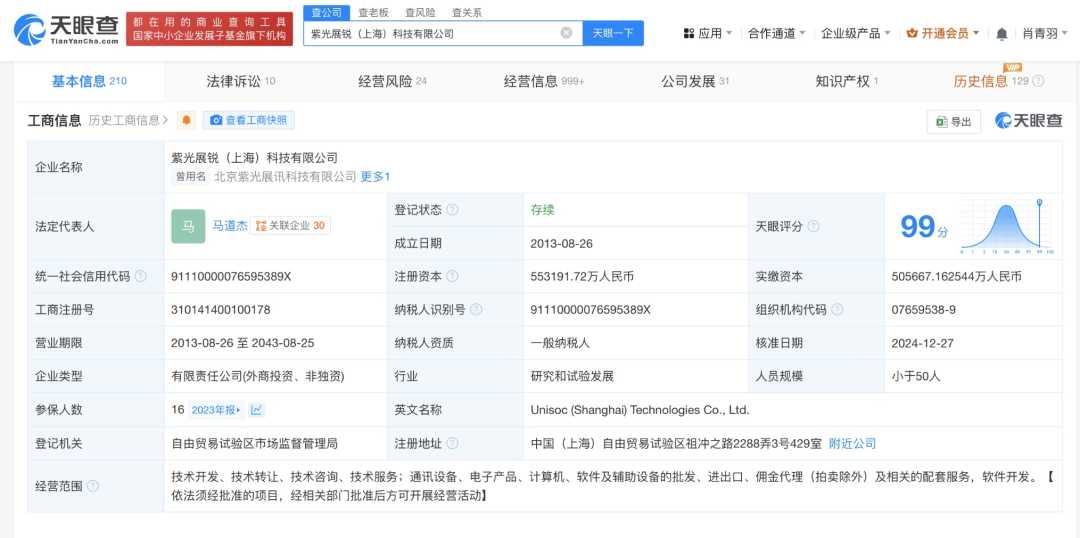Click the info icon next to 经营范围
Screen dimensions: 1080x538
(93, 486)
